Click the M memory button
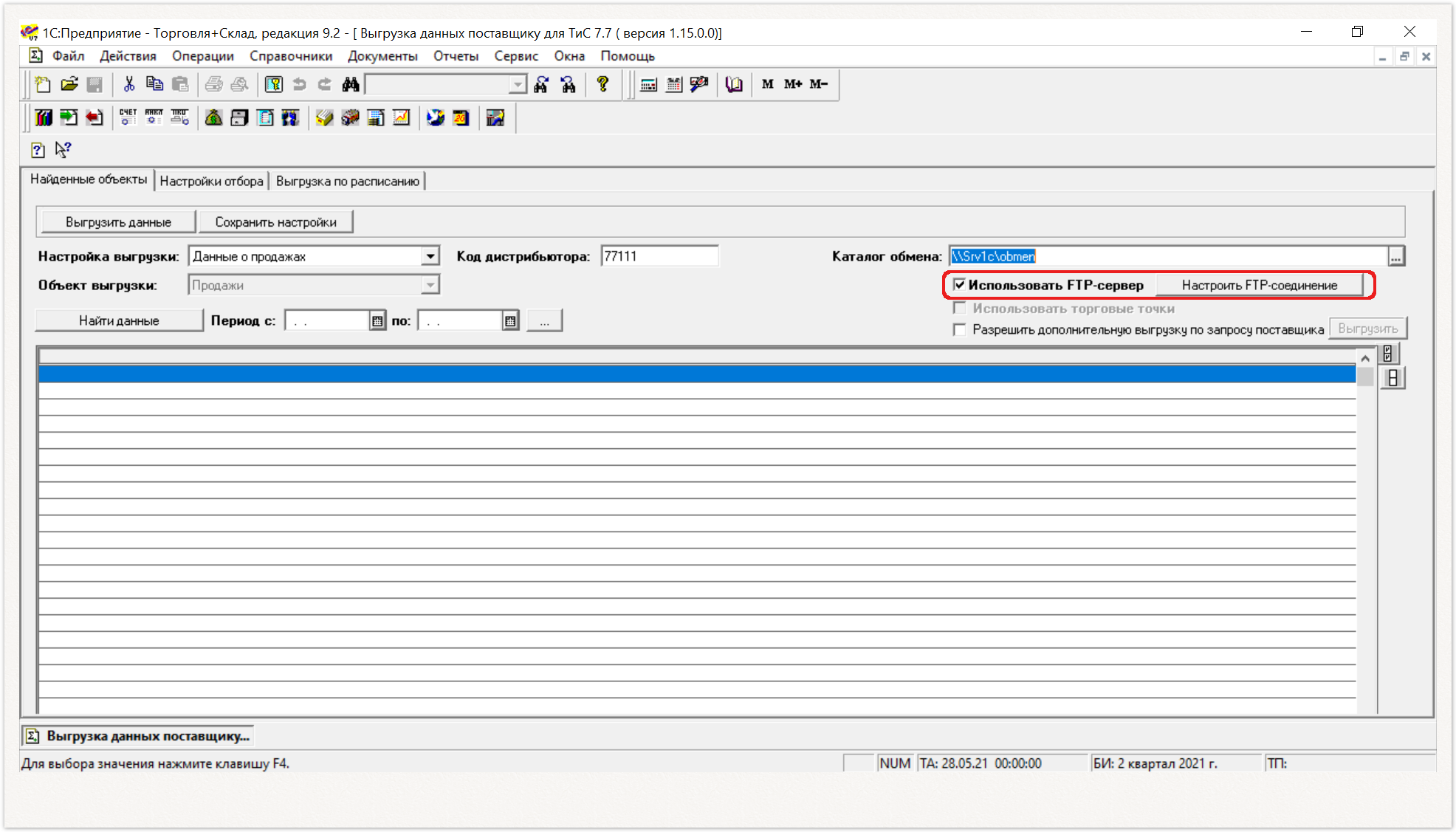The image size is (1456, 832). [x=768, y=84]
